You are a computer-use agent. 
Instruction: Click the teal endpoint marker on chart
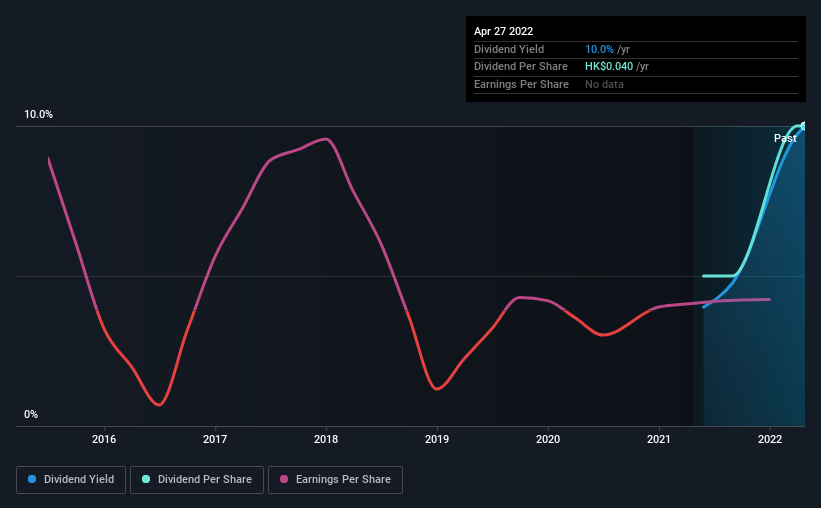point(803,125)
